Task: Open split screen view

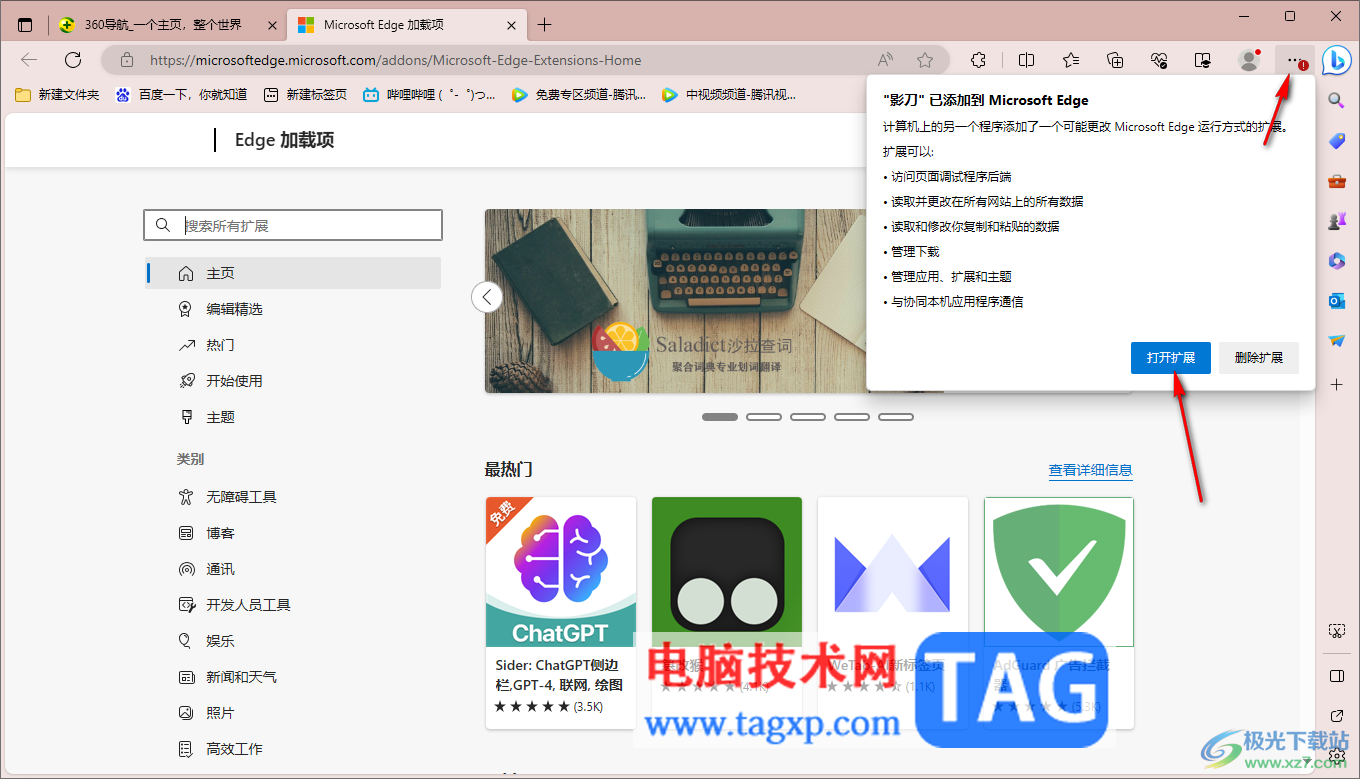Action: (x=1026, y=60)
